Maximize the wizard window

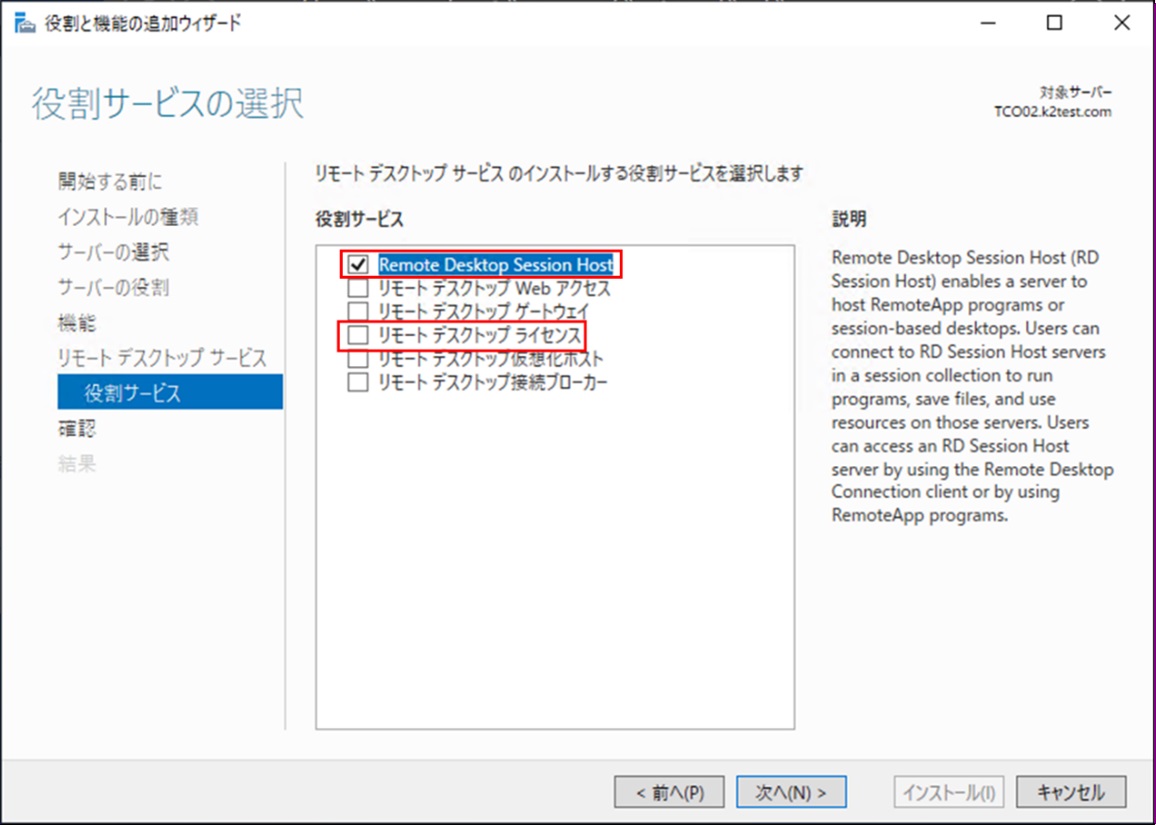point(1054,23)
